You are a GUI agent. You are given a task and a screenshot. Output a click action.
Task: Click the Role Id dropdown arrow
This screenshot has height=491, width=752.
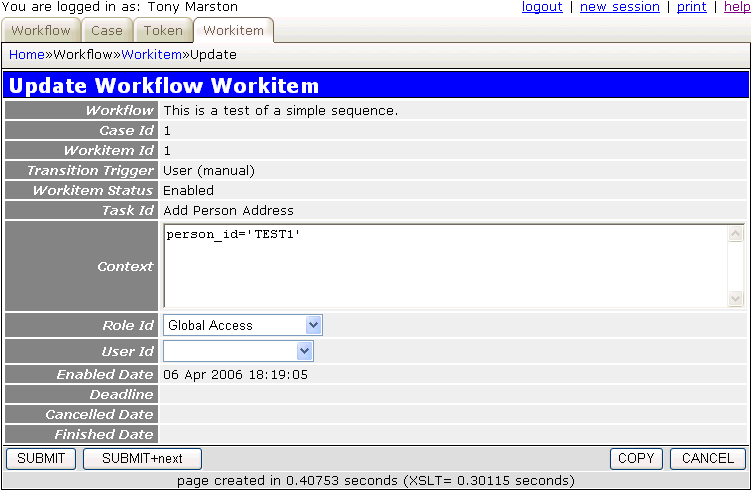tap(313, 325)
